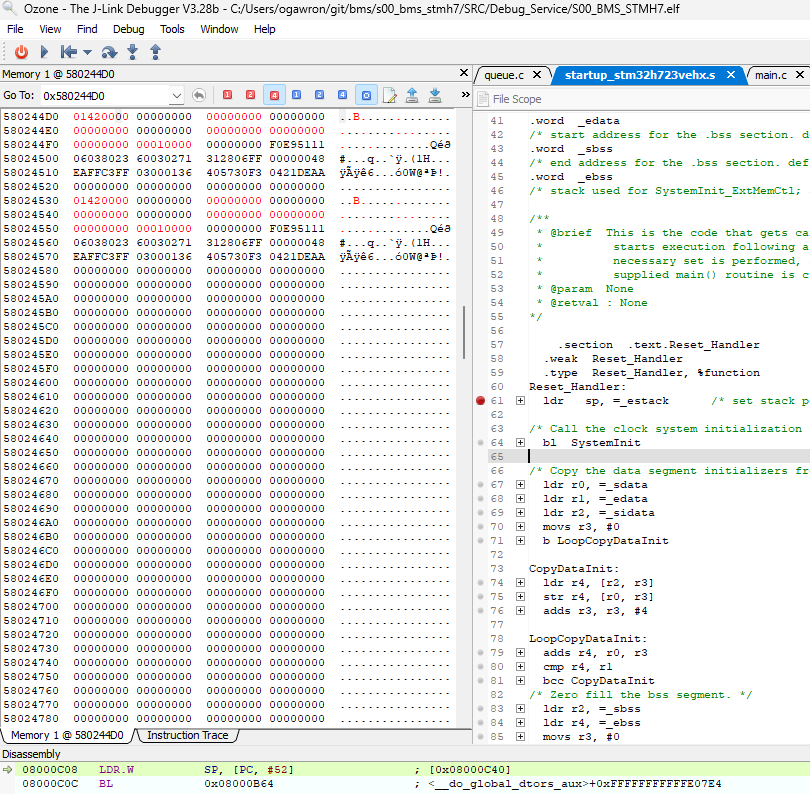The height and width of the screenshot is (794, 810).
Task: Click the Load Memory Data download icon
Action: (x=435, y=95)
